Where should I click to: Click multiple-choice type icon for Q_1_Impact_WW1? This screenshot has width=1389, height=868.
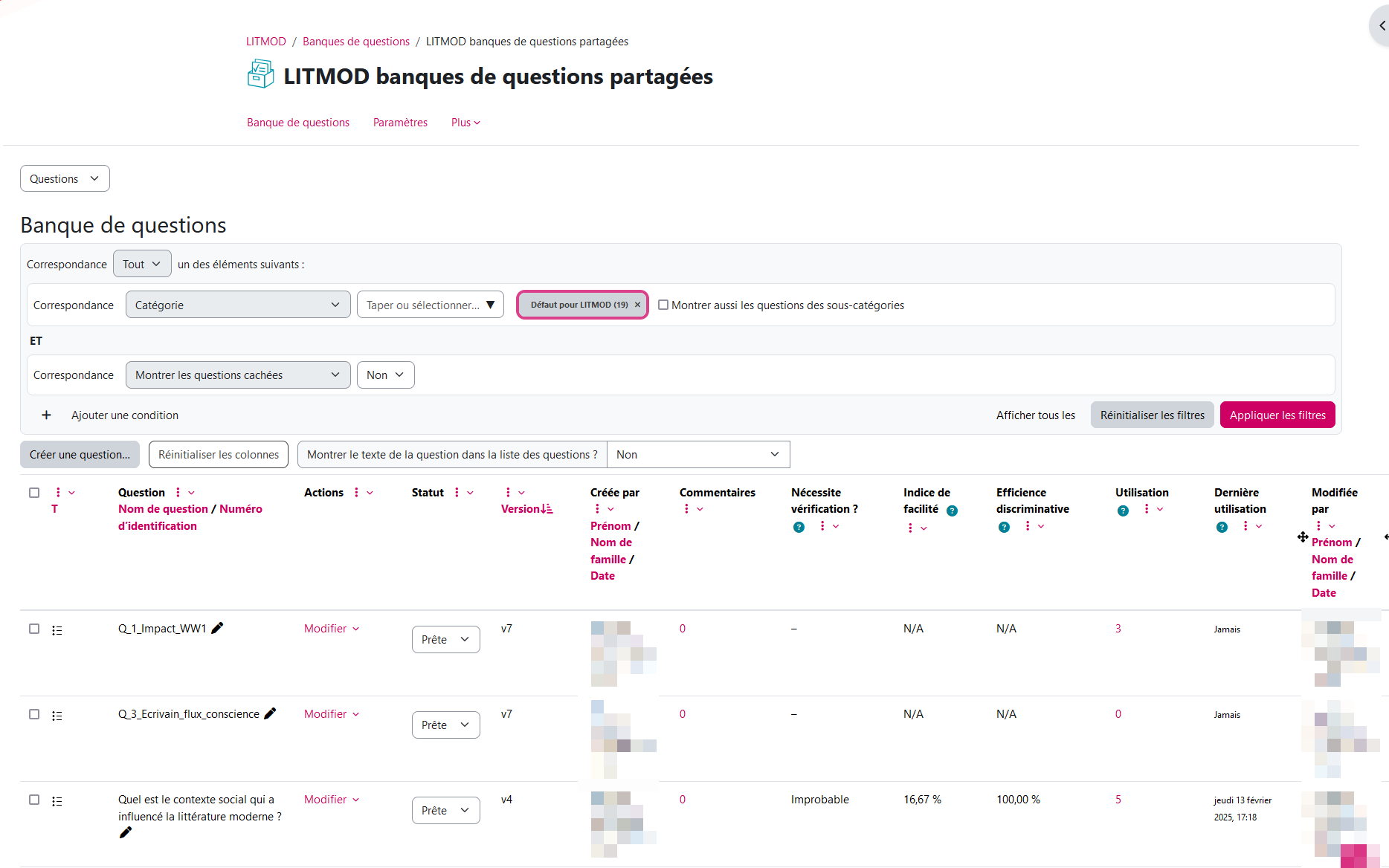click(57, 630)
